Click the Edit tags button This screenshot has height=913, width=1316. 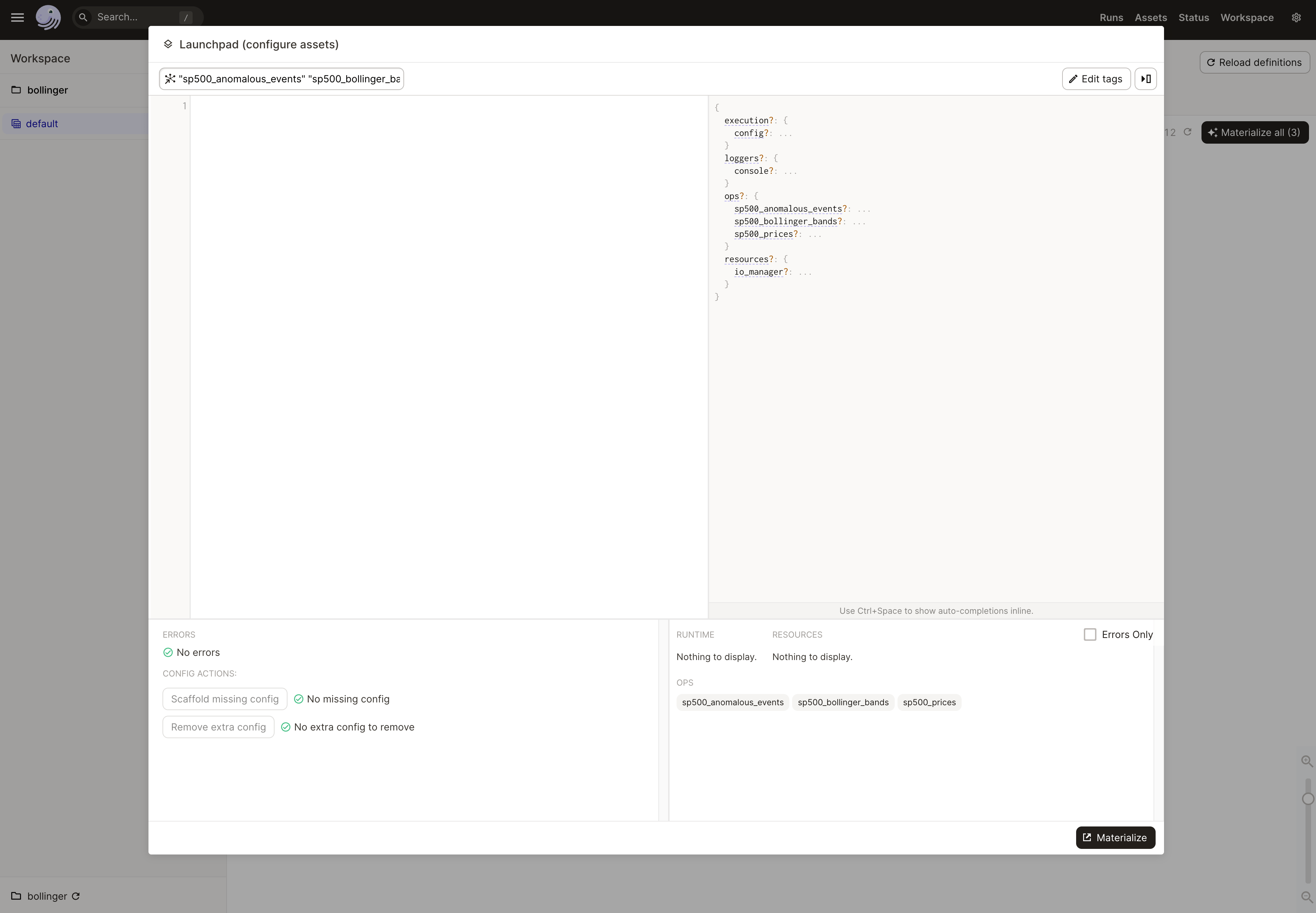[x=1096, y=79]
